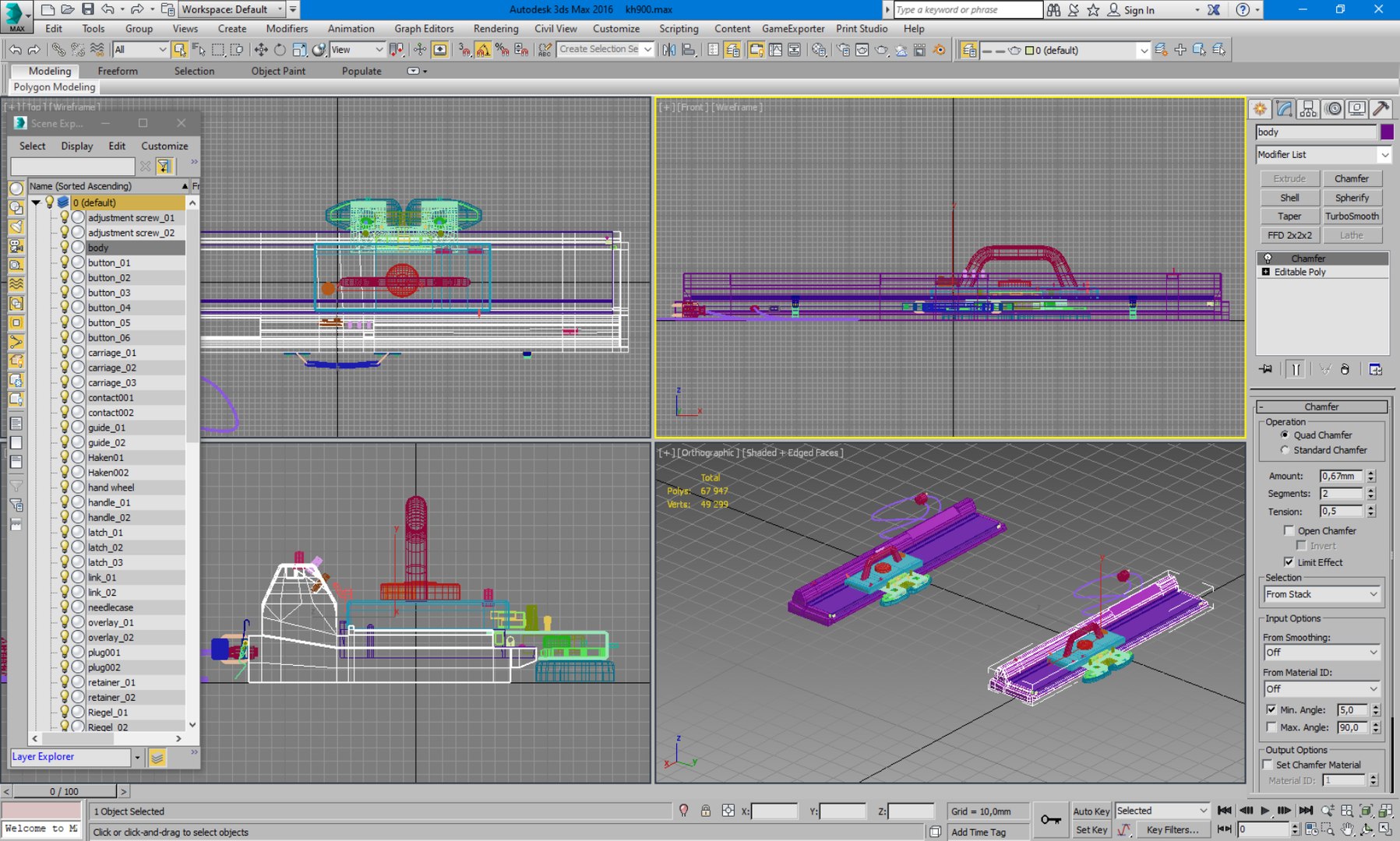Open the Modifier List dropdown
The width and height of the screenshot is (1400, 841).
tap(1324, 155)
